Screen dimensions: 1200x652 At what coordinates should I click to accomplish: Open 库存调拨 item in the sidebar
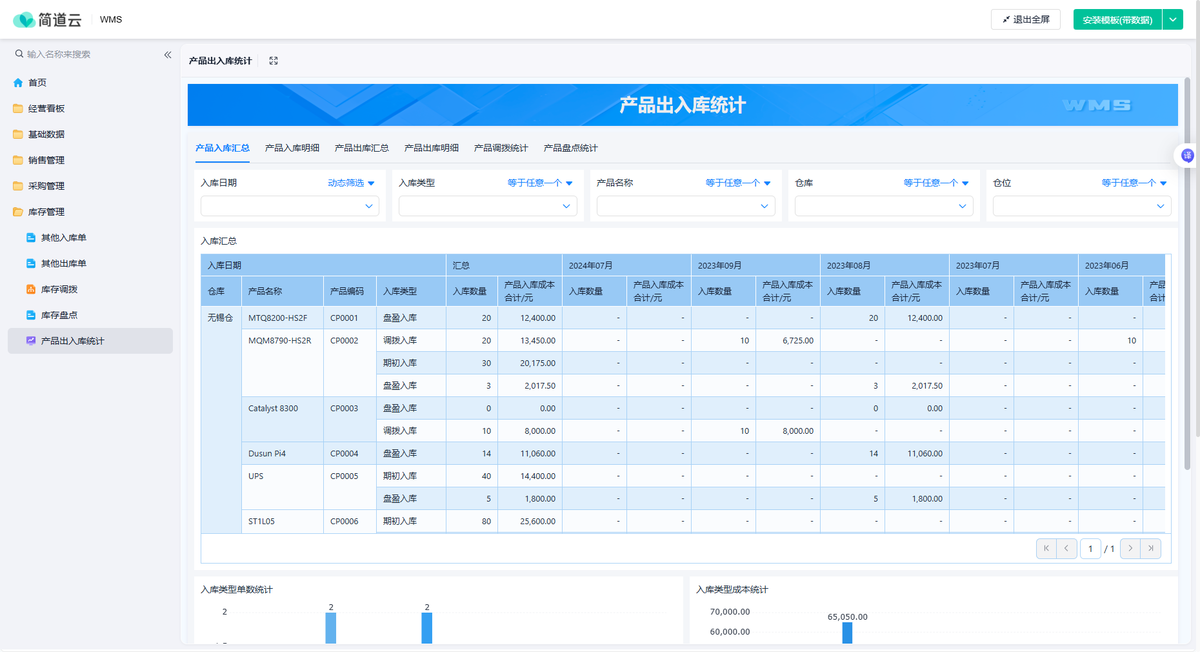[x=59, y=289]
